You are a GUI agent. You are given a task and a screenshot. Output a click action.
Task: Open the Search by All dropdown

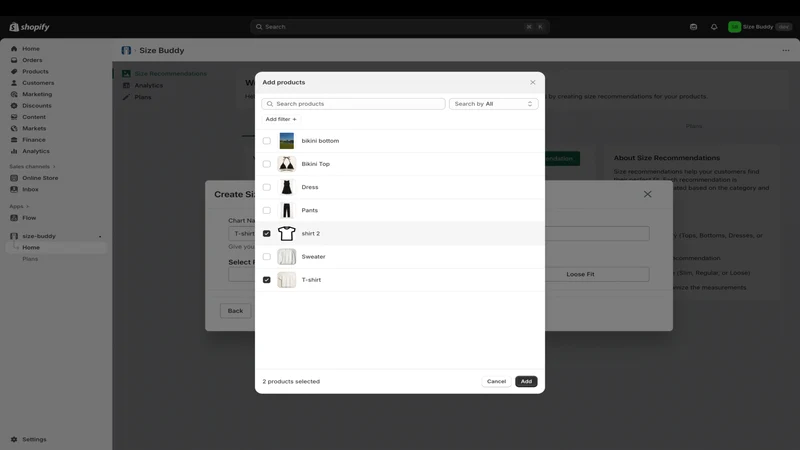click(x=493, y=104)
